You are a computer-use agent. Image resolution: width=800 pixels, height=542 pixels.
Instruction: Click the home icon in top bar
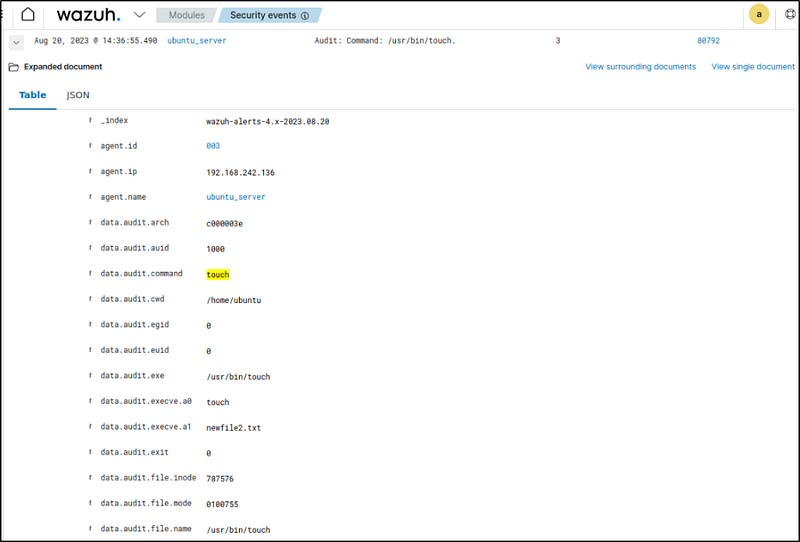click(x=28, y=15)
